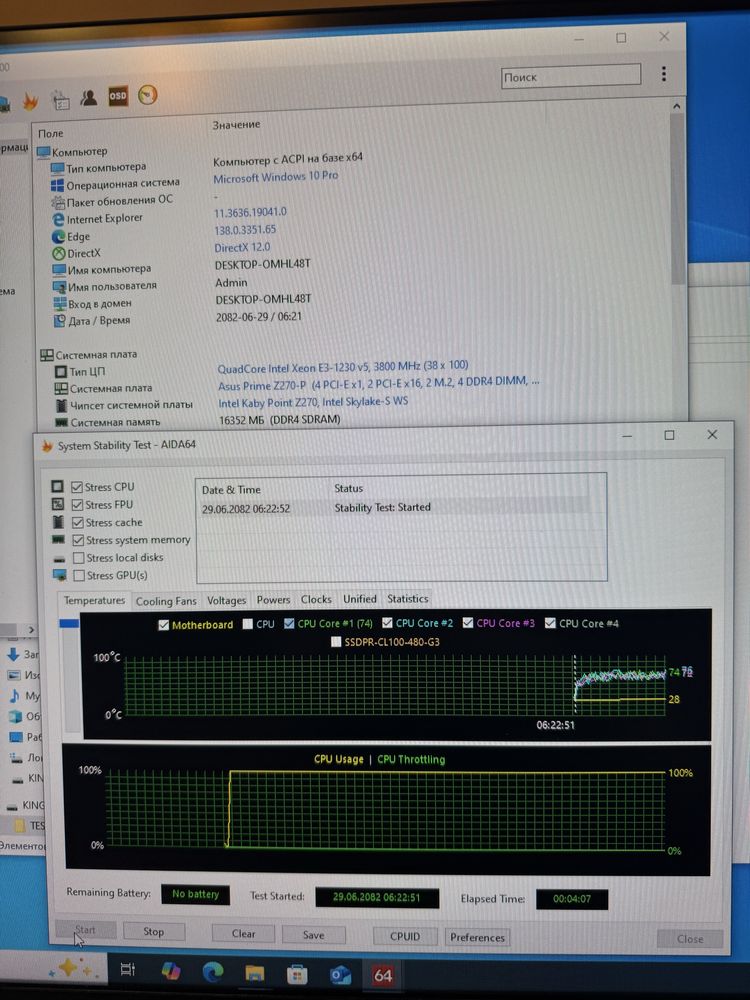Launch Microsoft Edge from the taskbar
Screen dimensions: 750x1000
[212, 971]
